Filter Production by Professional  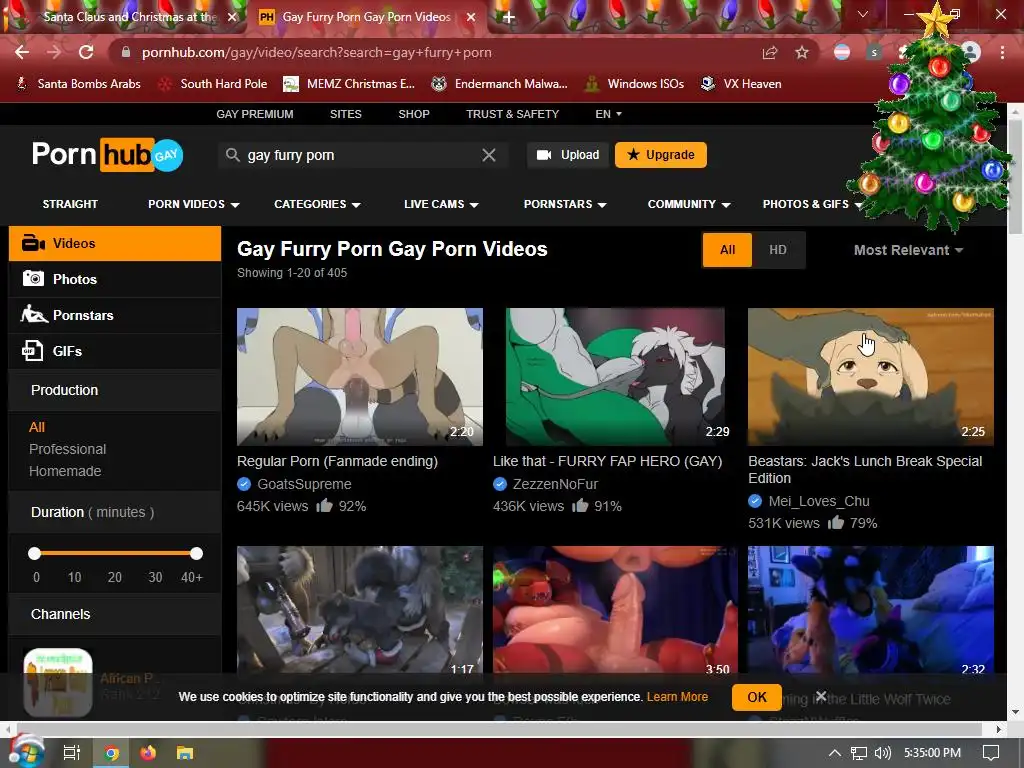67,449
